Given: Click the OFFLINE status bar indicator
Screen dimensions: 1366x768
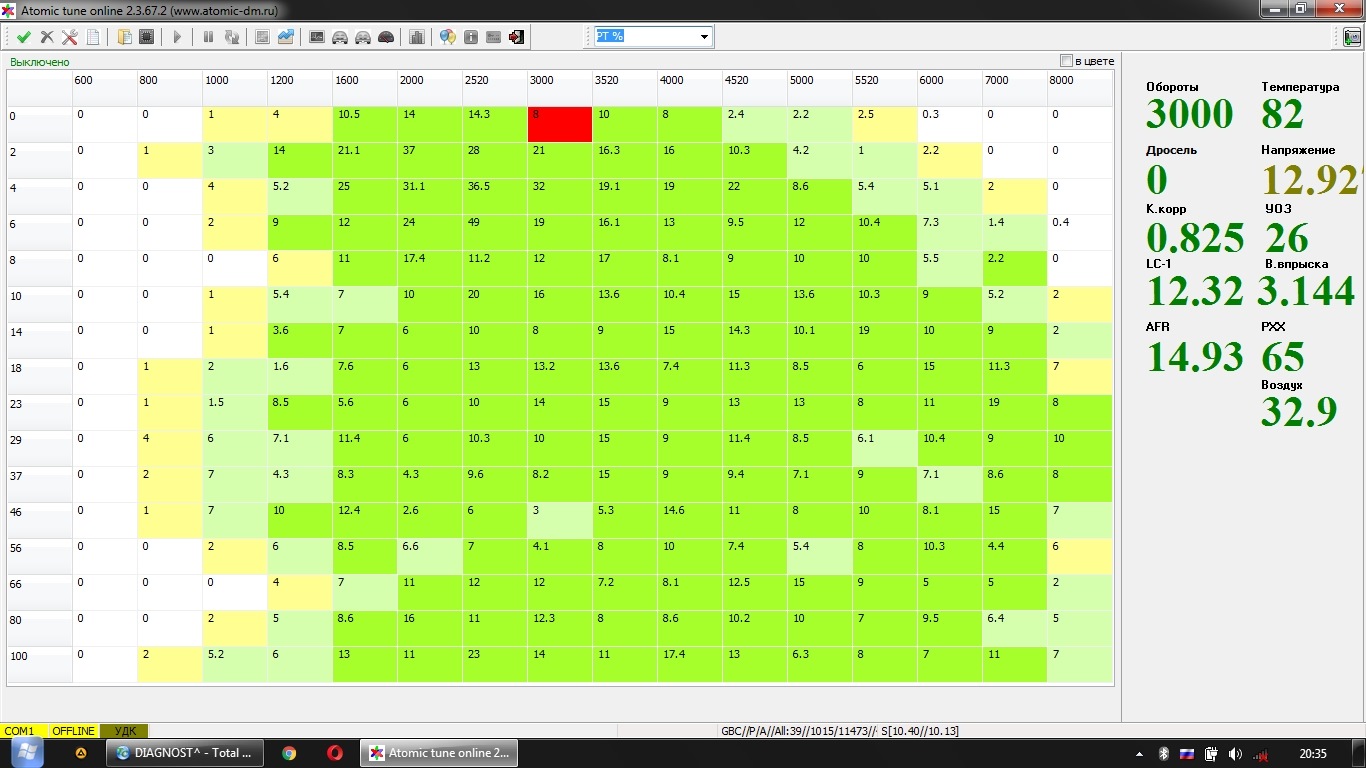Looking at the screenshot, I should click(x=74, y=731).
